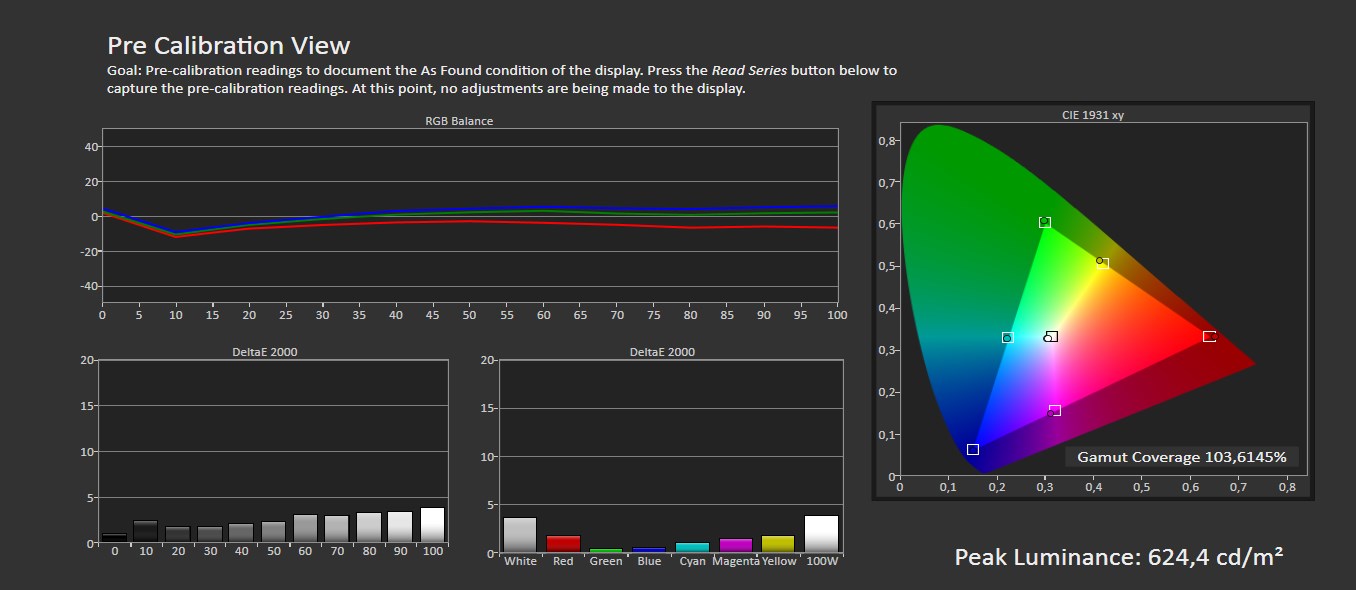Viewport: 1356px width, 590px height.
Task: Select the Cyan bar in the DeltaE chart
Action: tap(692, 547)
